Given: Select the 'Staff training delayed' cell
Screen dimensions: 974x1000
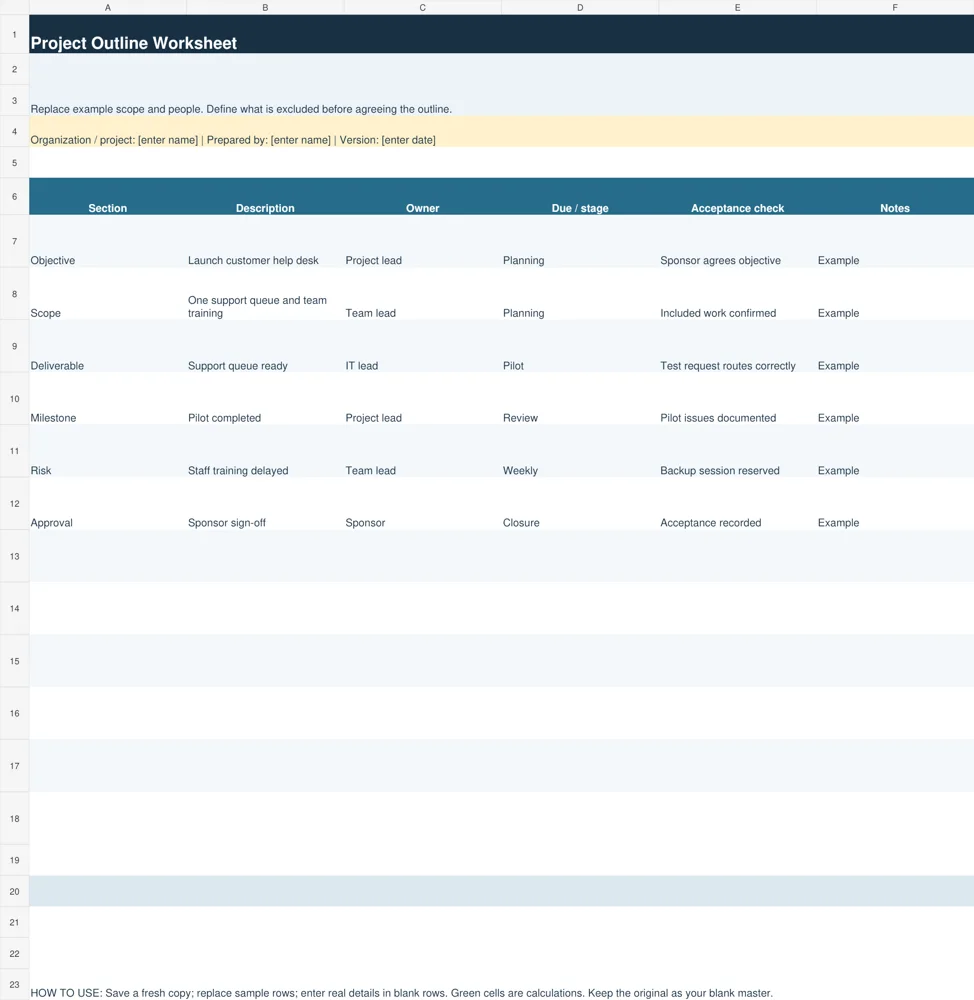Looking at the screenshot, I should coord(265,451).
